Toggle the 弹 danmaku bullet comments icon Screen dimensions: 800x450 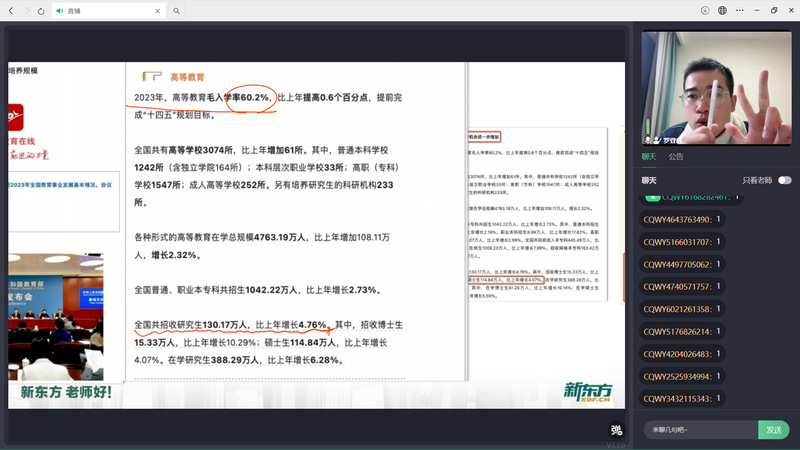click(616, 431)
